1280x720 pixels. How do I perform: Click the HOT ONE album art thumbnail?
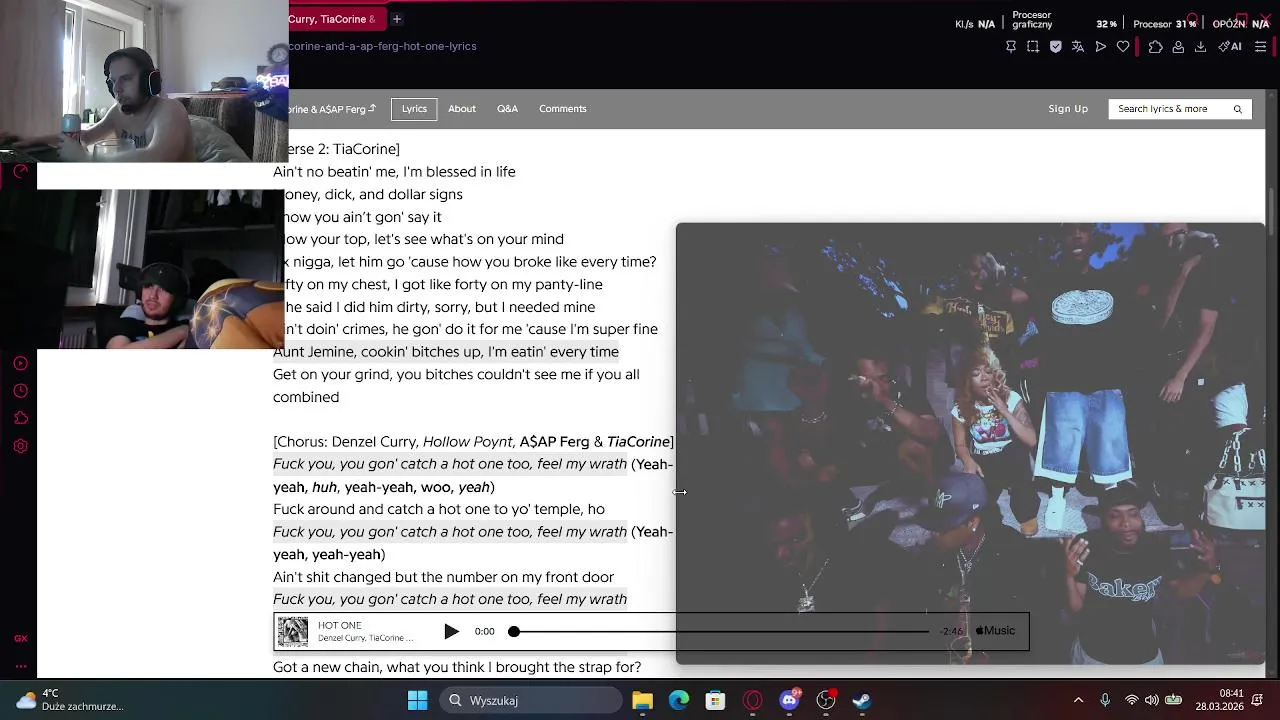pyautogui.click(x=293, y=631)
